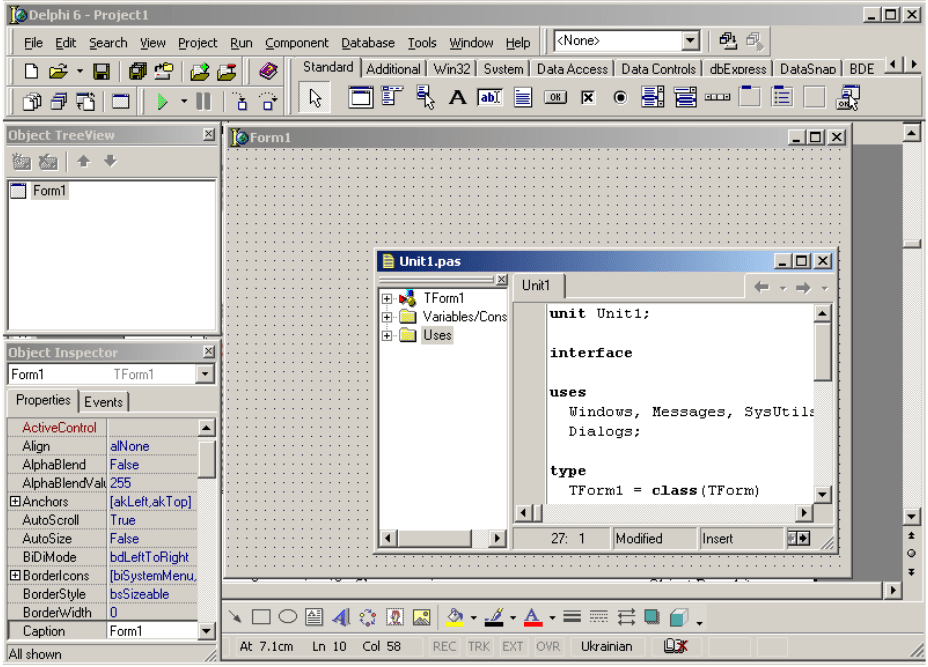Click the code editor vertical scrollbar down arrow

pyautogui.click(x=822, y=494)
